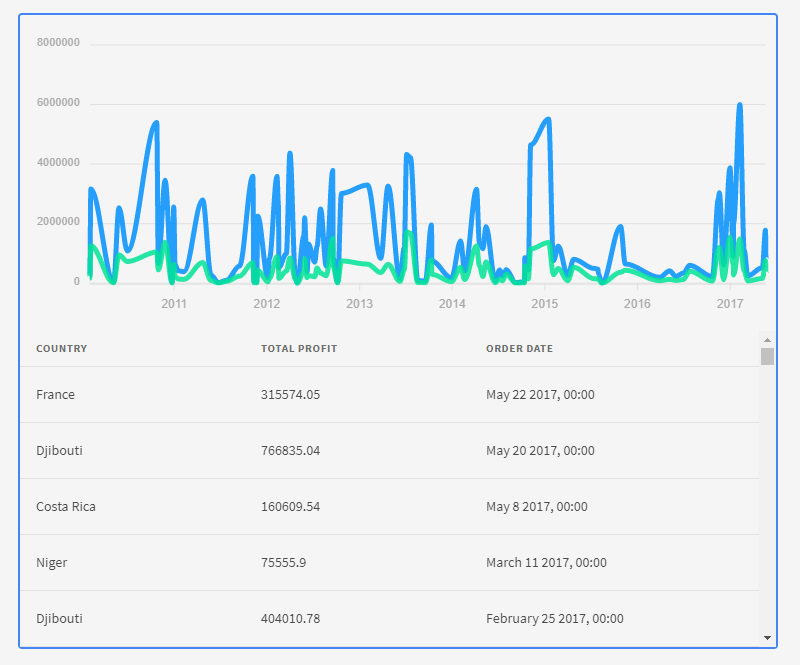
Task: Click the 2011 x-axis label
Action: point(174,304)
